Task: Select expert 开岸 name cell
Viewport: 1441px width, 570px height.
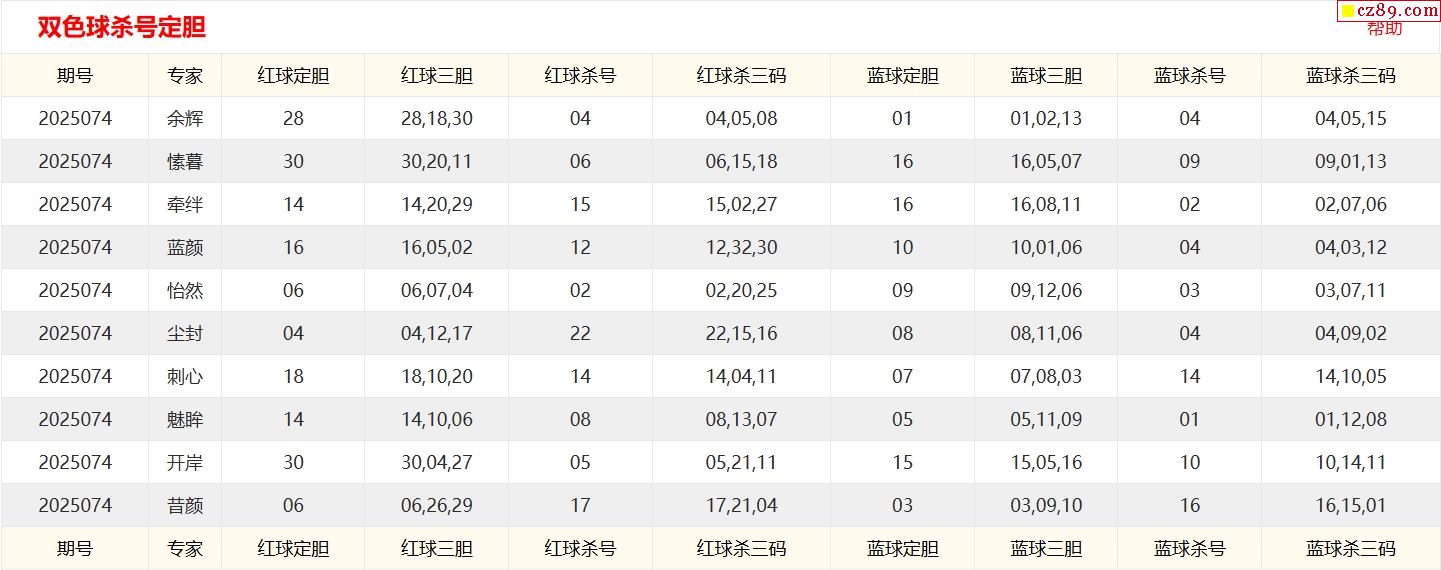Action: tap(185, 462)
